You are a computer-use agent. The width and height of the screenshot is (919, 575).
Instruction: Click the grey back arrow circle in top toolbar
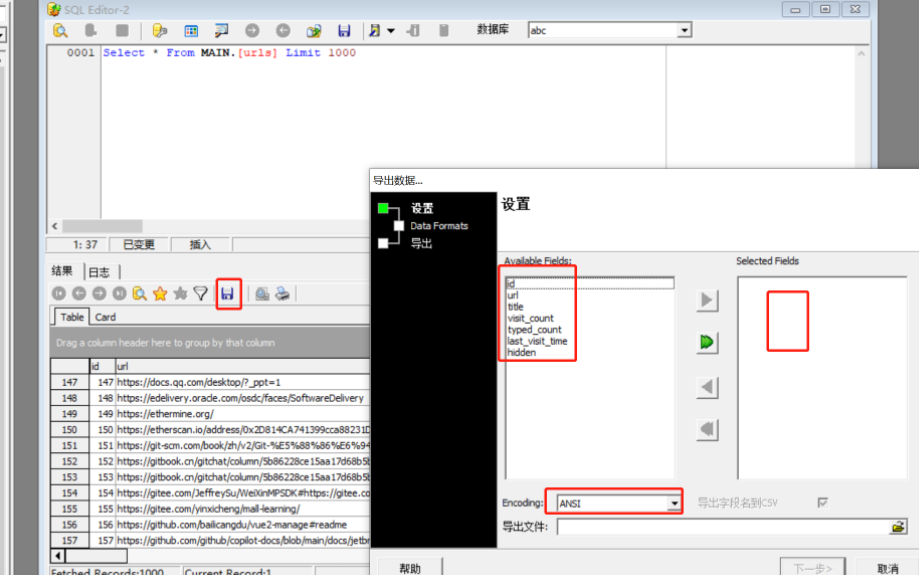click(x=283, y=30)
